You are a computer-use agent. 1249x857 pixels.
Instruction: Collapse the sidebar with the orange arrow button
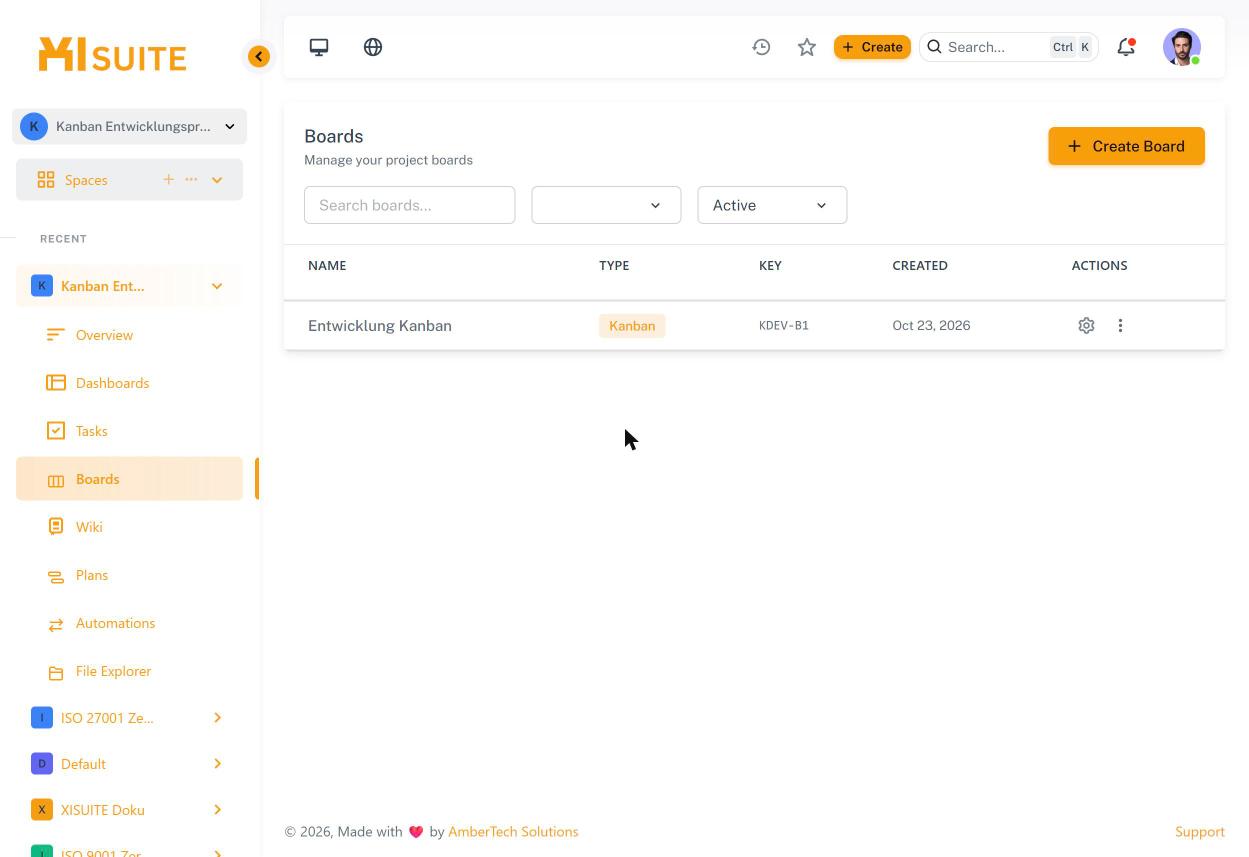(x=259, y=56)
